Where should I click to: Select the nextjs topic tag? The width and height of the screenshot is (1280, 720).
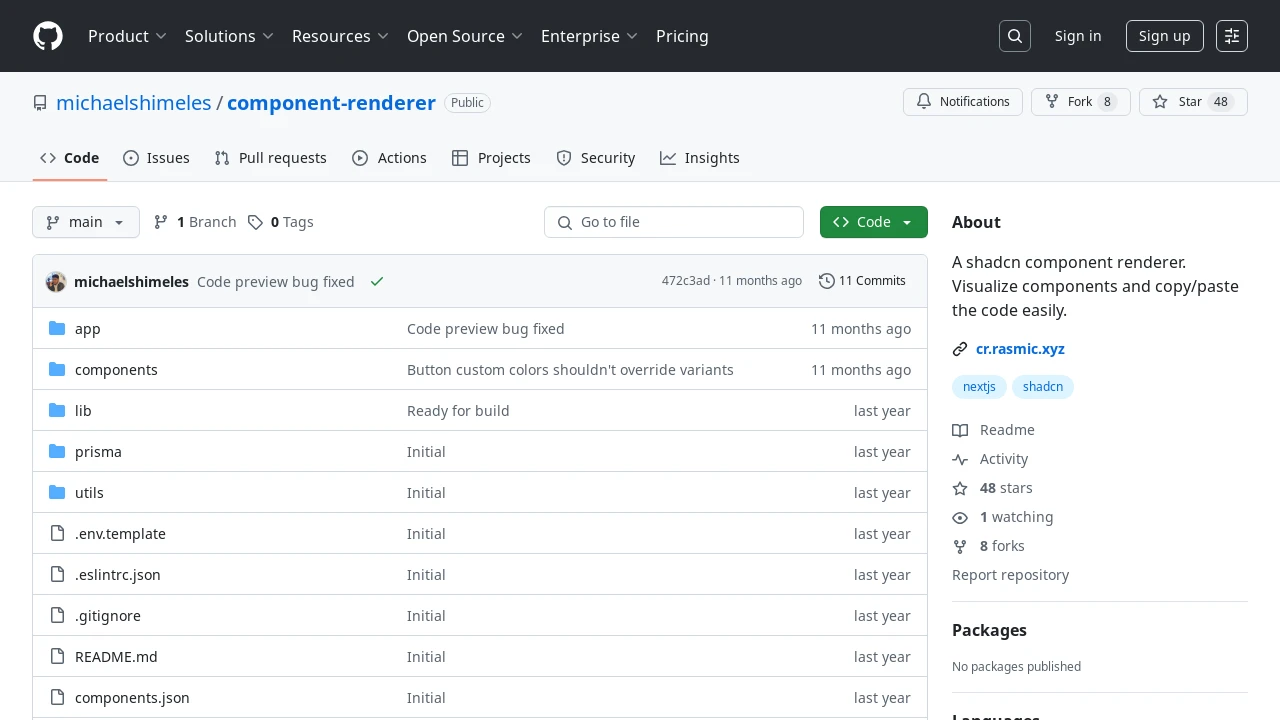(979, 386)
